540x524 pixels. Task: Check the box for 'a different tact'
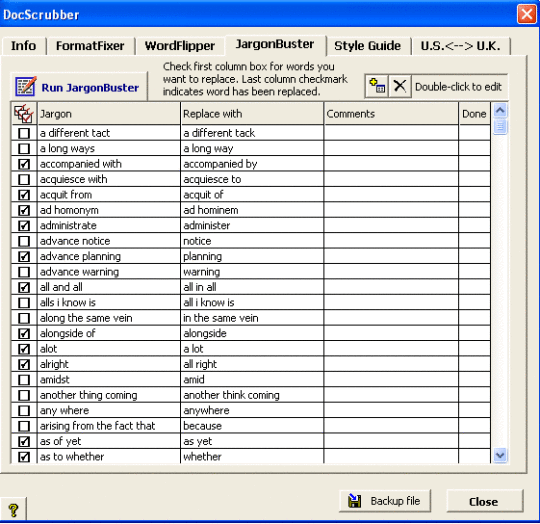coord(24,133)
